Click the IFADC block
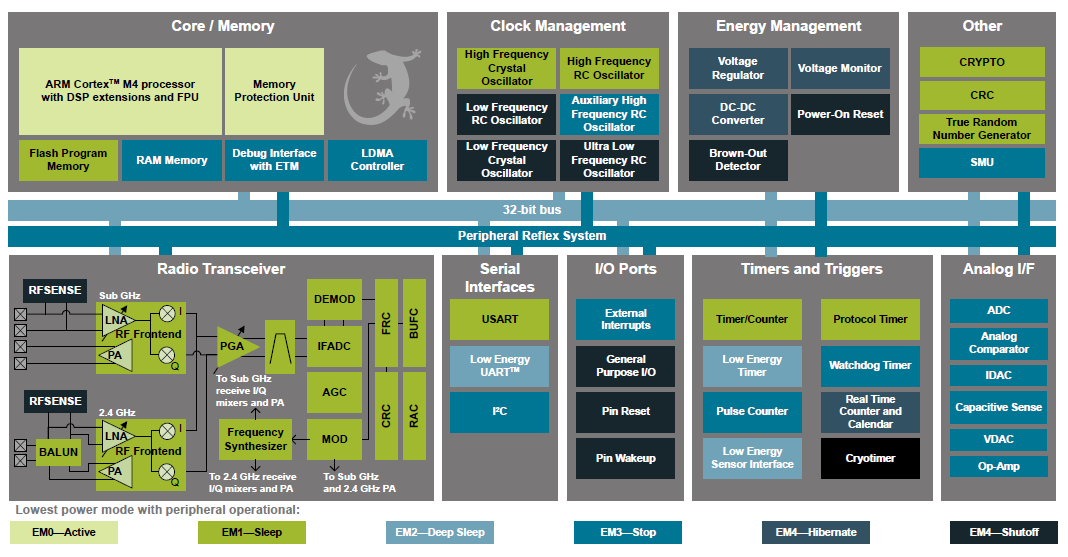The image size is (1068, 557). coord(334,347)
